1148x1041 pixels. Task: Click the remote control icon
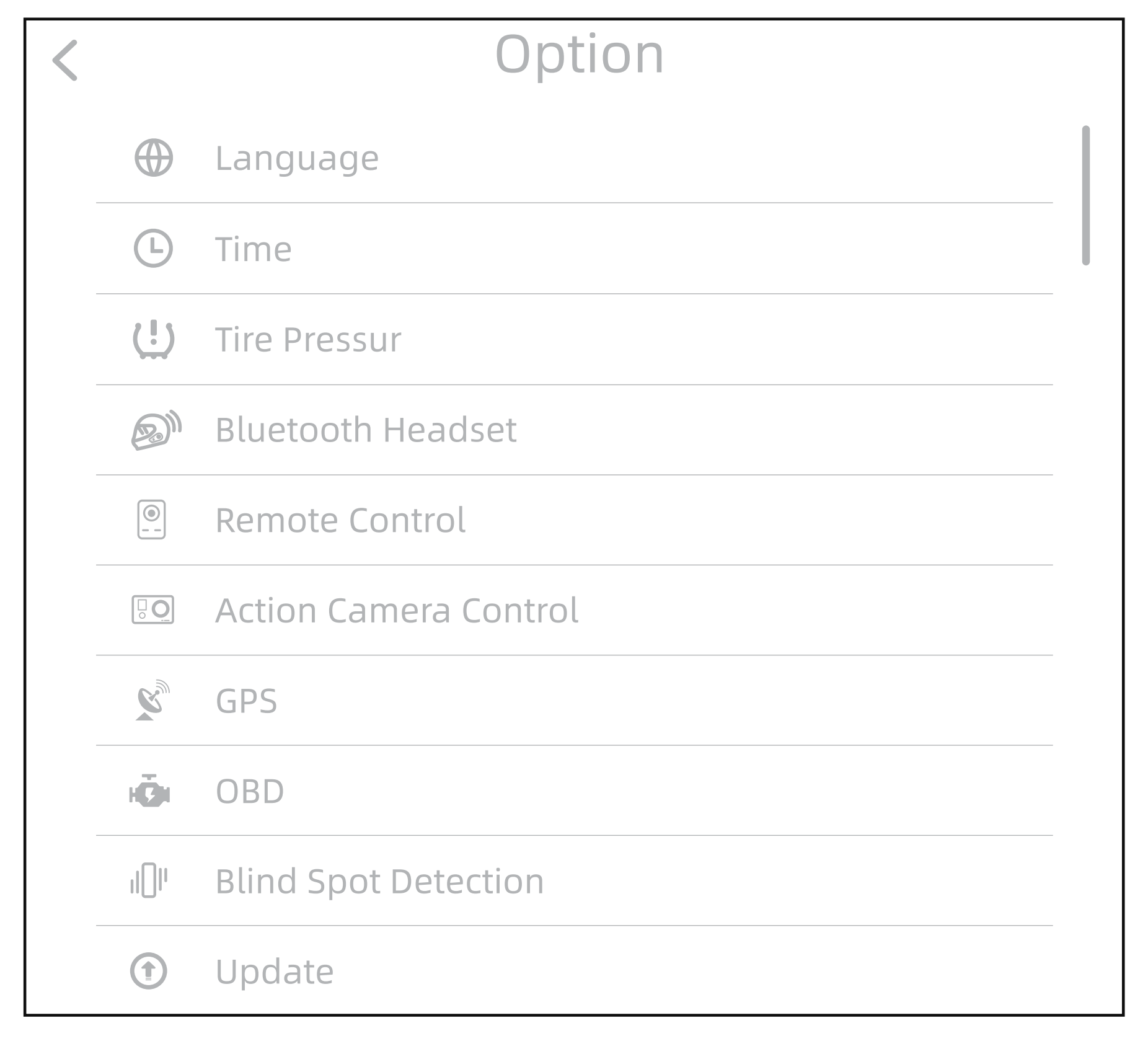(152, 520)
